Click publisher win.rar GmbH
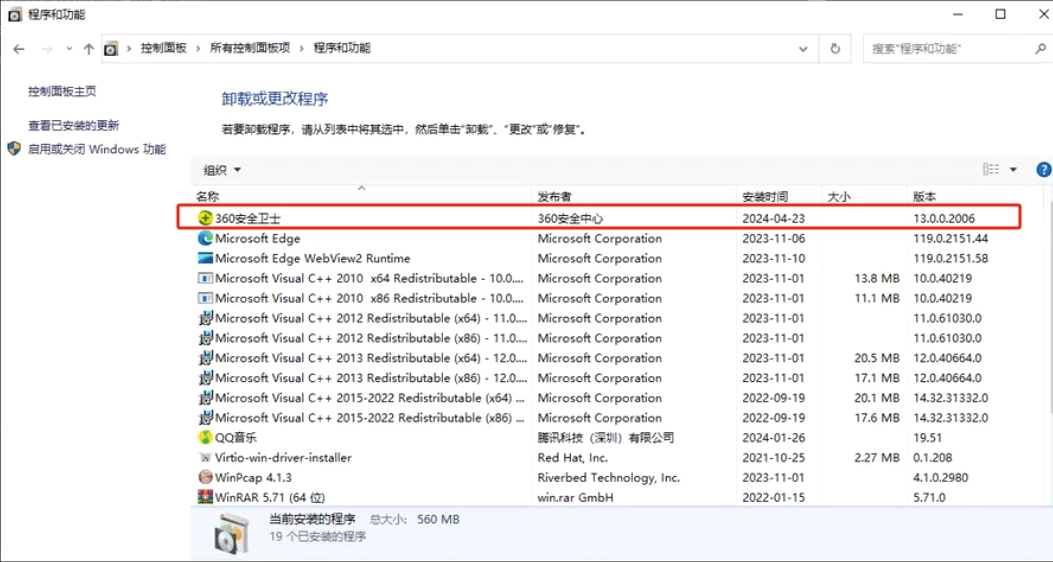1053x562 pixels. tap(576, 498)
